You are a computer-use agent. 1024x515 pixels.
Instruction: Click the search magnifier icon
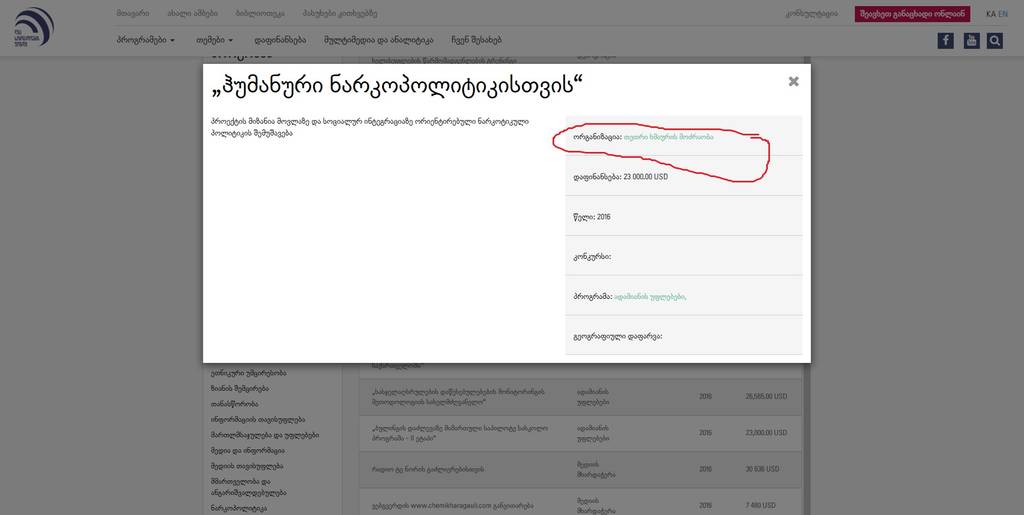(995, 41)
